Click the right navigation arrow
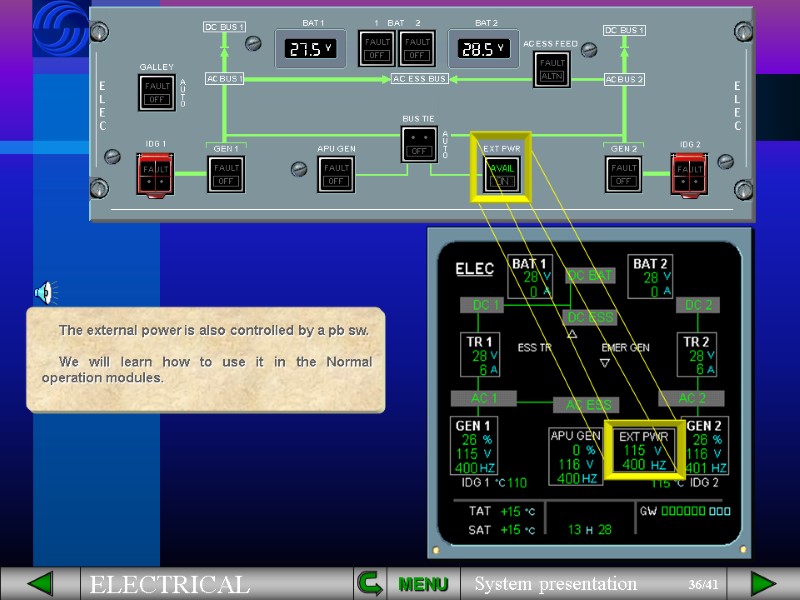Screen dimensions: 800x600 pyautogui.click(x=762, y=581)
